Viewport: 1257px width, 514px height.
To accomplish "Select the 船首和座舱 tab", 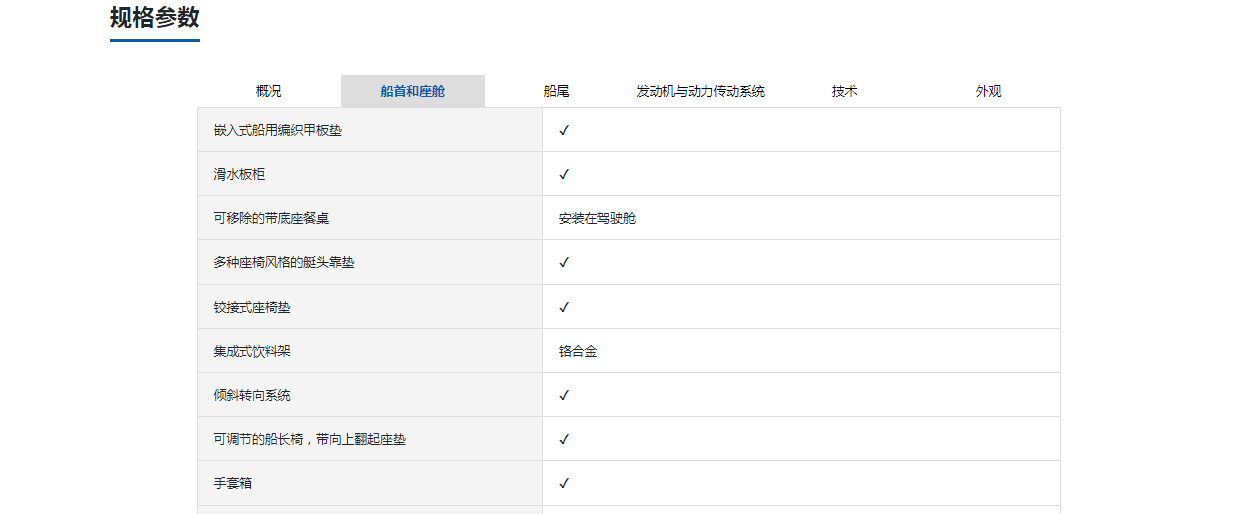I will click(413, 91).
